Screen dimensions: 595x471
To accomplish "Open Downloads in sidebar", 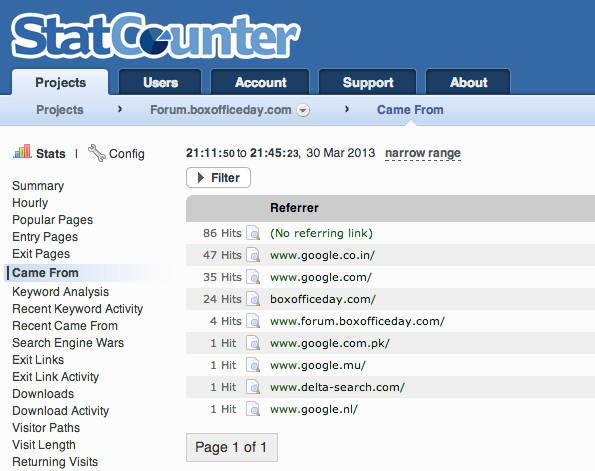I will pyautogui.click(x=43, y=394).
